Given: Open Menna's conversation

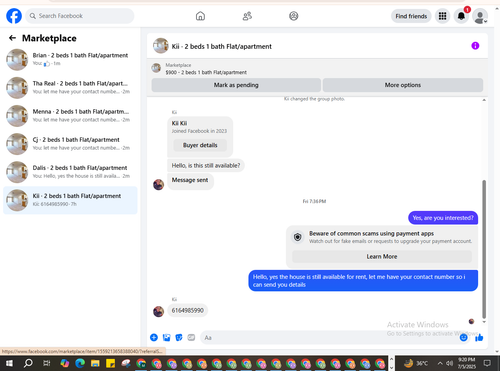Looking at the screenshot, I should pyautogui.click(x=70, y=116).
